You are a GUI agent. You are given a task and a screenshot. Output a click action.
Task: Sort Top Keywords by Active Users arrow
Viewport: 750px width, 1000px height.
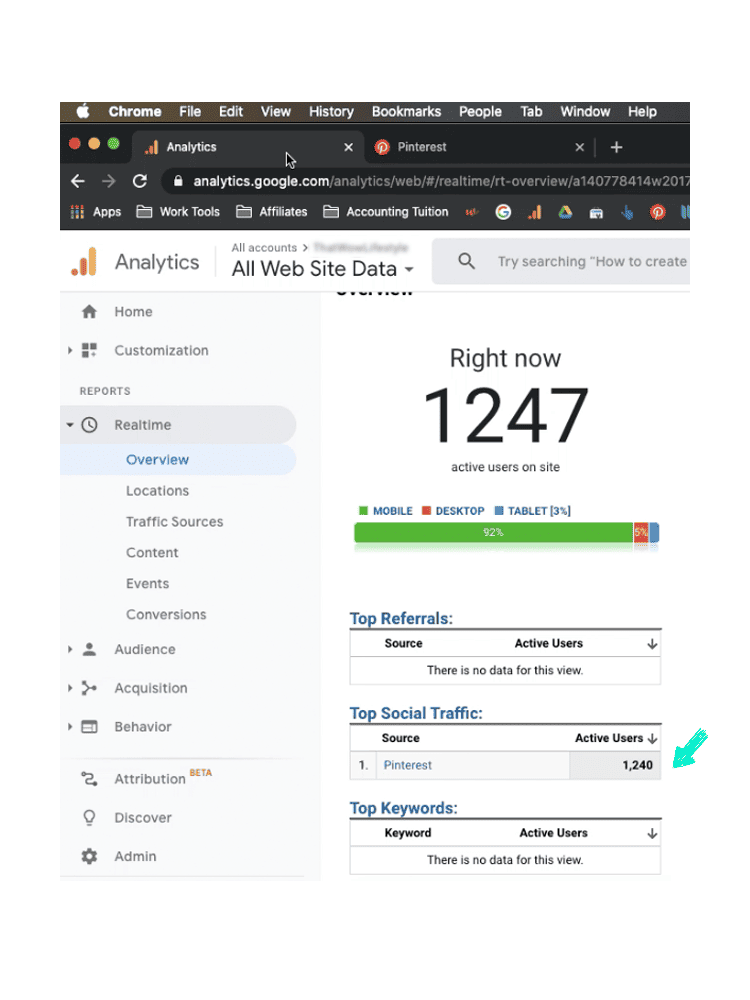tap(652, 834)
